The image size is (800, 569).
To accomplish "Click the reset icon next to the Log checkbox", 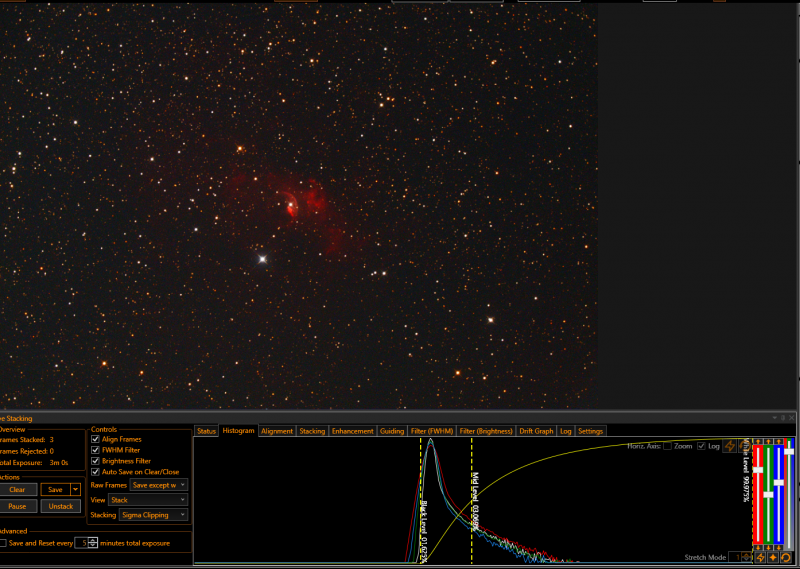I will pos(744,446).
